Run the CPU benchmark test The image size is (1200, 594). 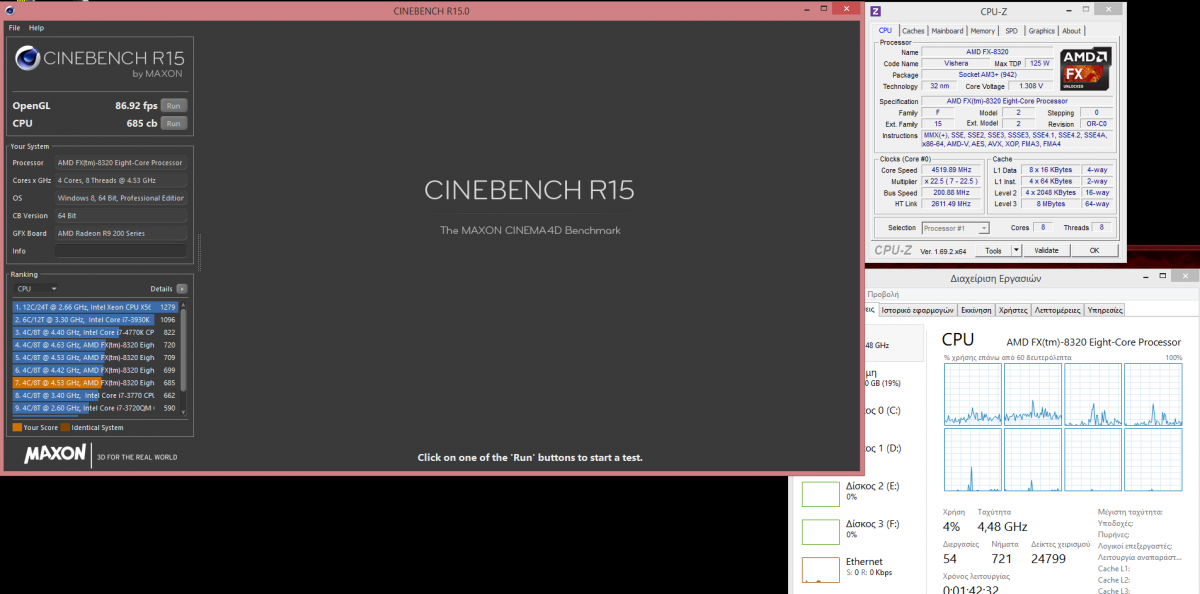click(x=174, y=123)
